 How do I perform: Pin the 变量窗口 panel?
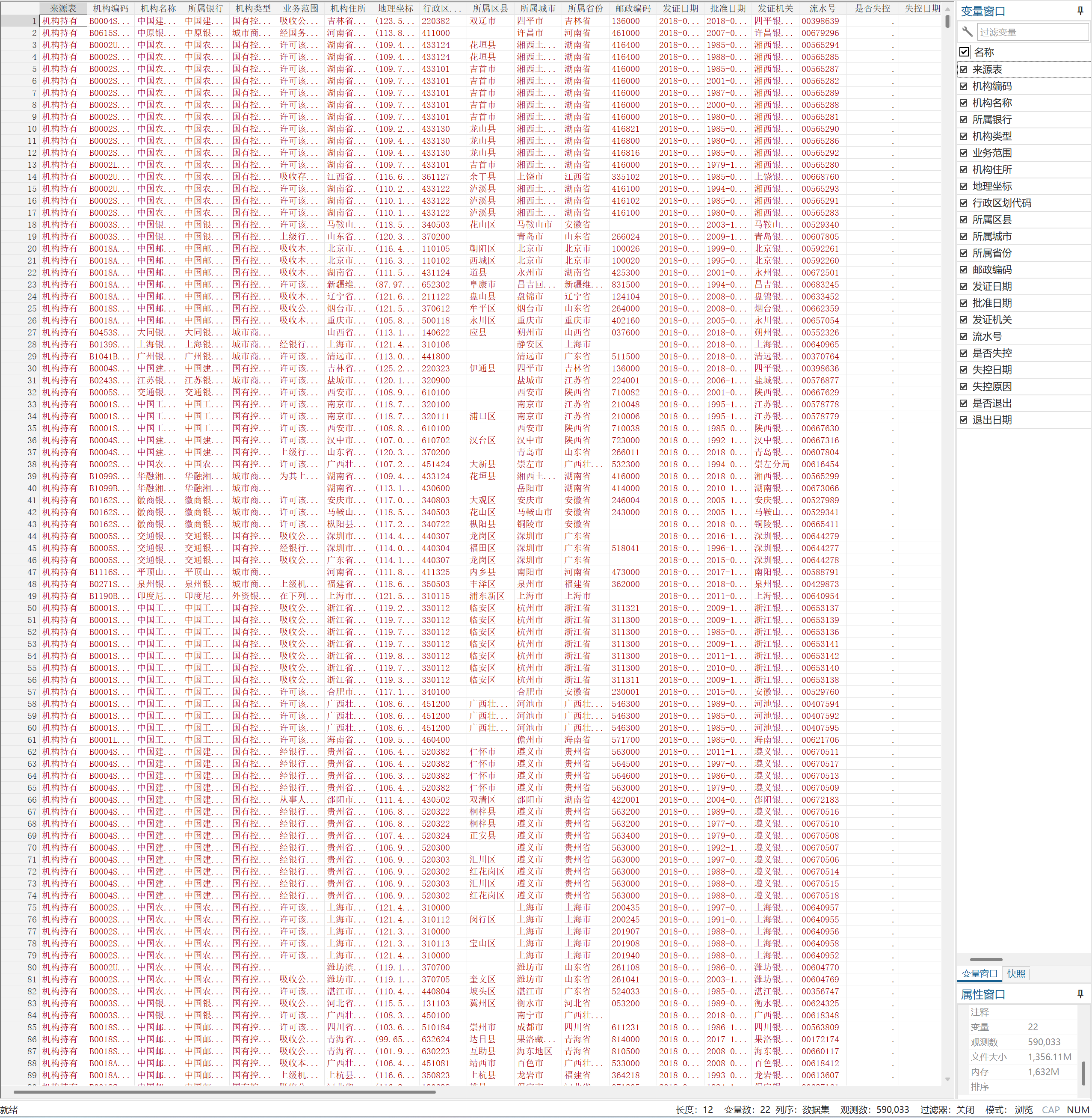pyautogui.click(x=1080, y=11)
